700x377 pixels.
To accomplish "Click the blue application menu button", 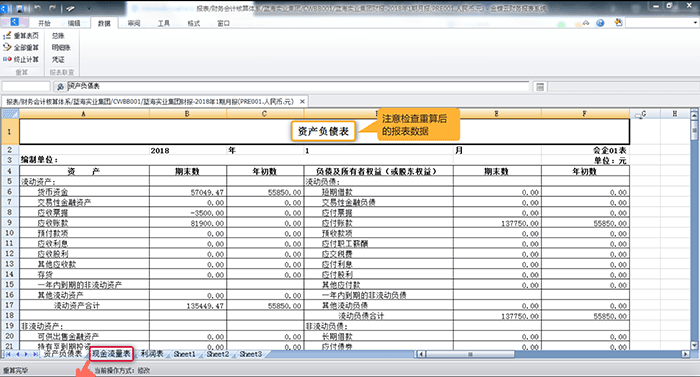I will (14, 22).
